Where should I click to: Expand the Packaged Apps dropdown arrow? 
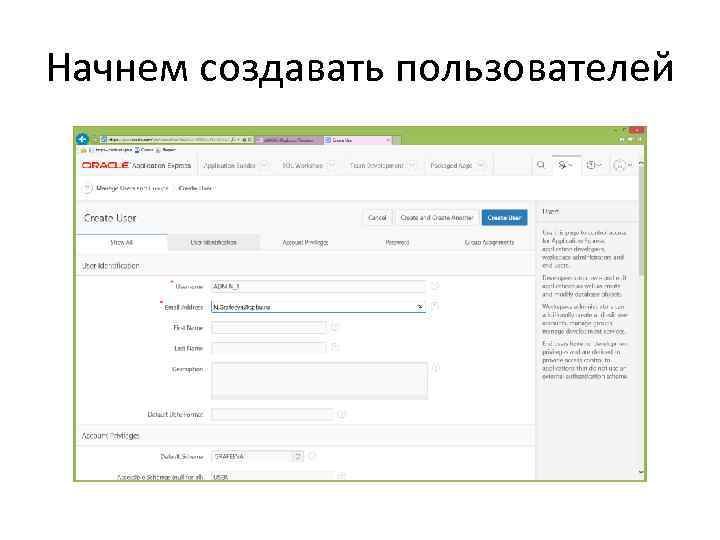click(481, 165)
